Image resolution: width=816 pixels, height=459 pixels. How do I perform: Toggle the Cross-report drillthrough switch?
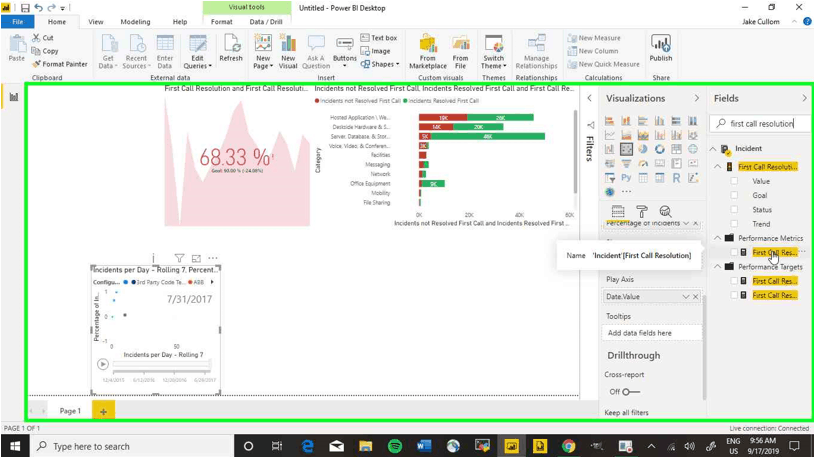coord(631,392)
